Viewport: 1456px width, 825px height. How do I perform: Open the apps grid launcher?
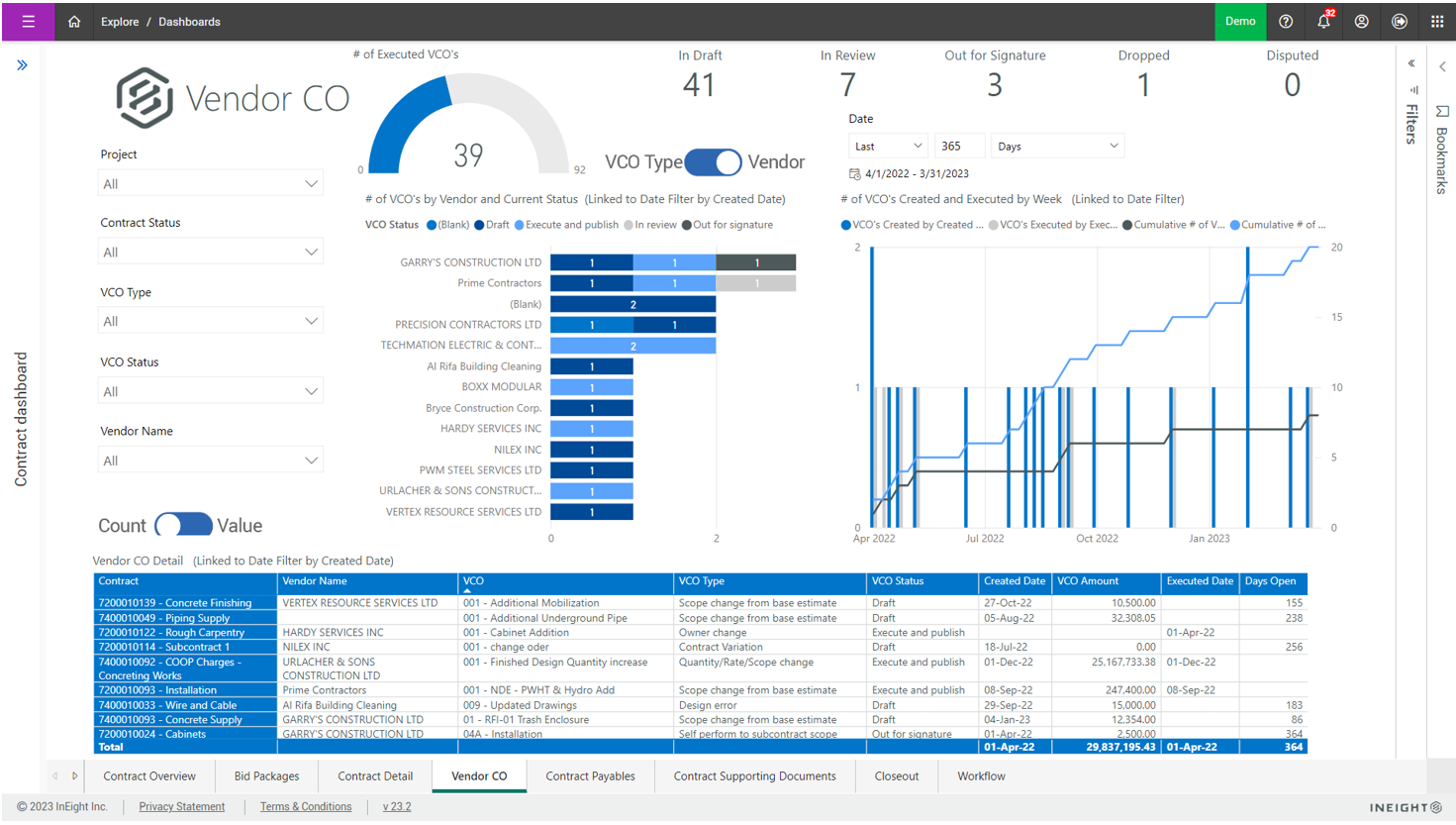click(1437, 21)
